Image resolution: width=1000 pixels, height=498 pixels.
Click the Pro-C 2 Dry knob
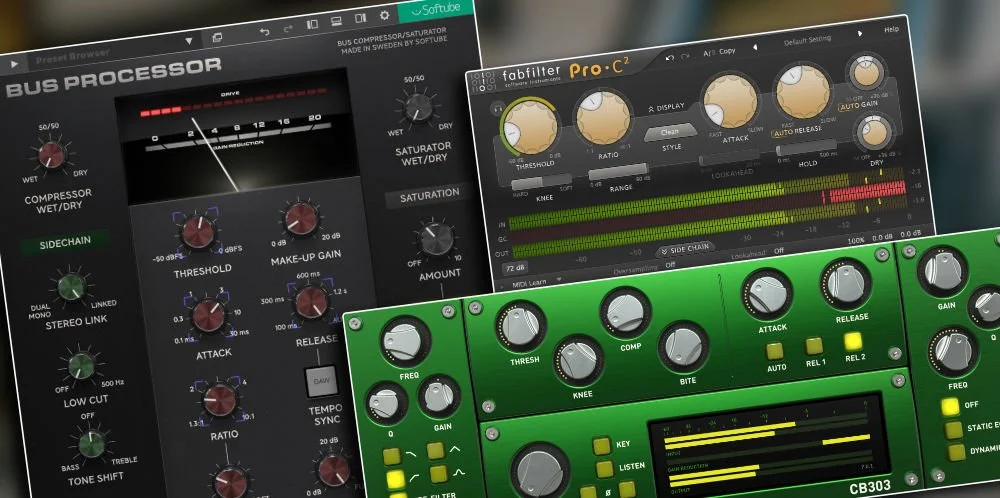tap(874, 133)
